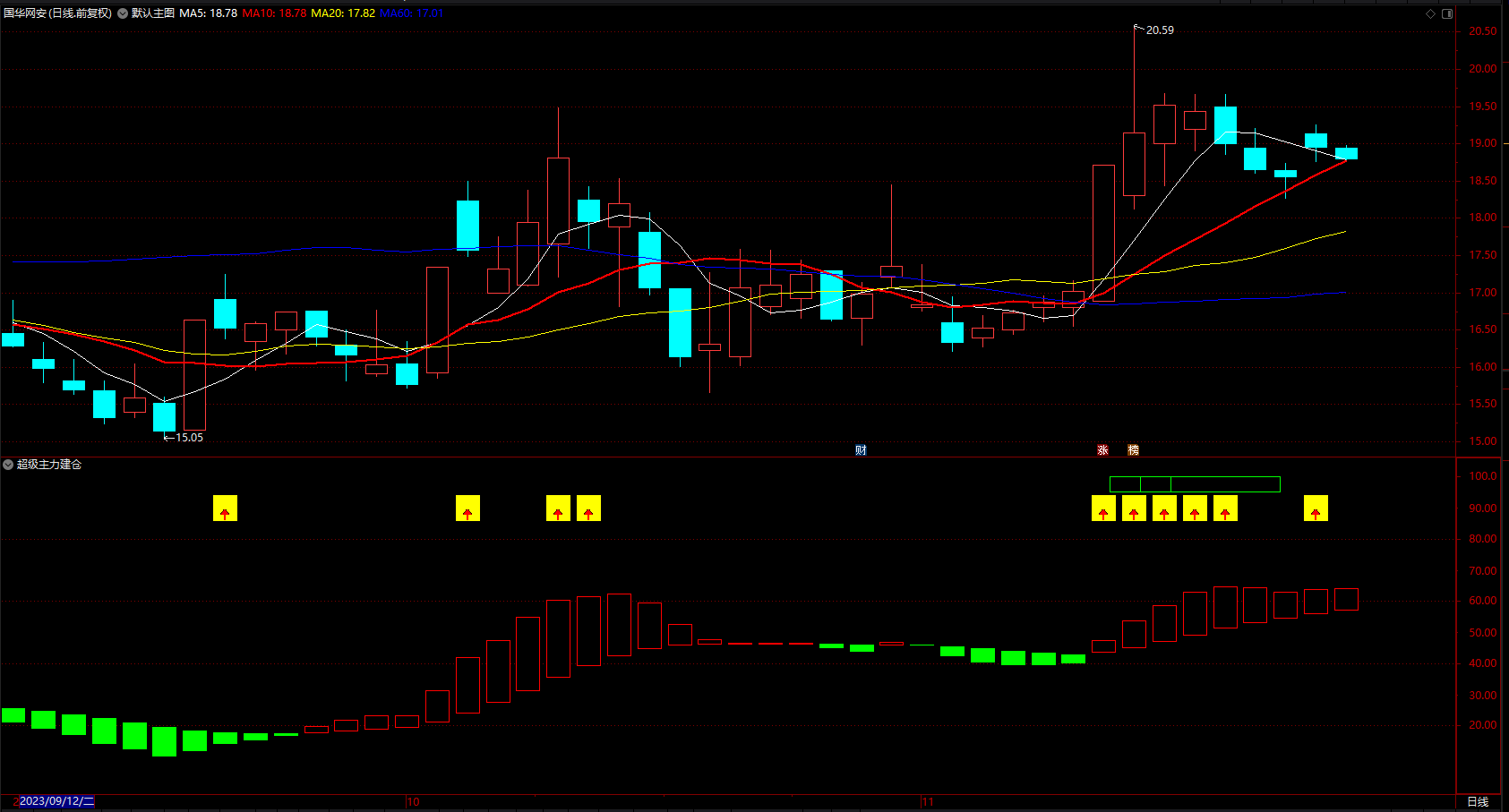Click the 2023/09/12 date label

coord(56,801)
